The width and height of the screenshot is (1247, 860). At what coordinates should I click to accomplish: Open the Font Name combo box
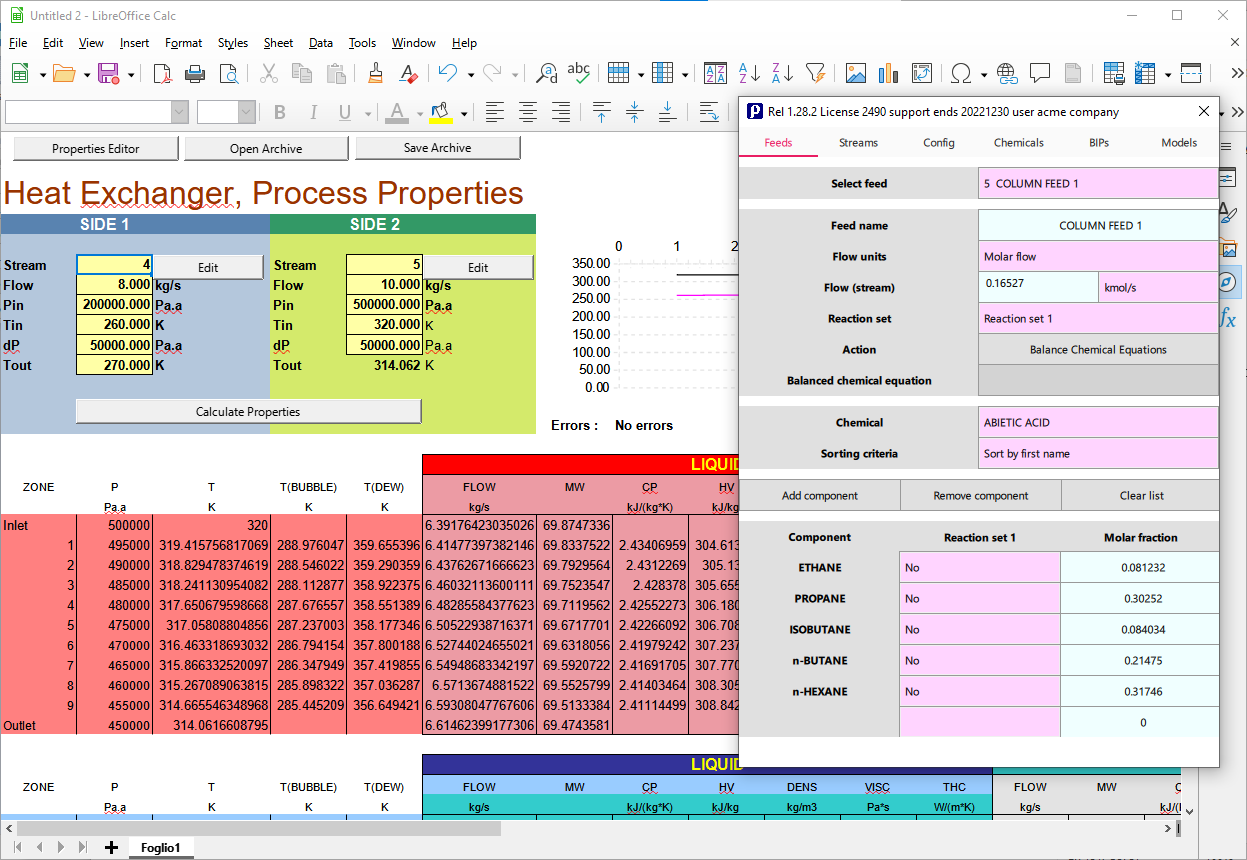pyautogui.click(x=97, y=112)
